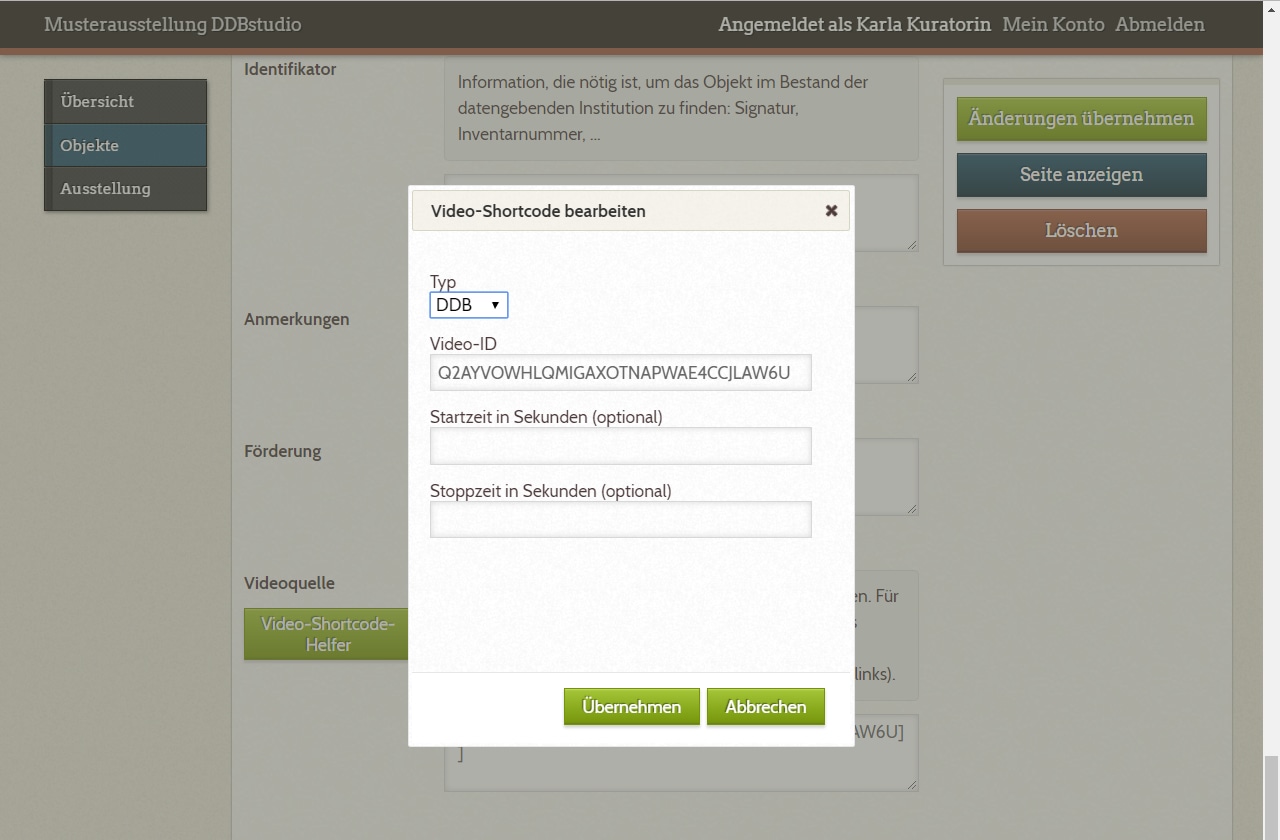Open the Typ dropdown showing DDB
Screen dimensions: 1280x840
469,305
